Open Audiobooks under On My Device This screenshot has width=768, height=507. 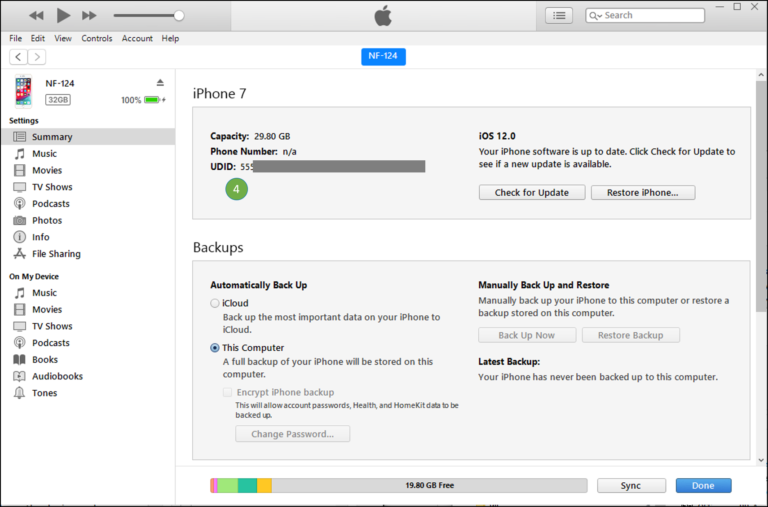57,376
